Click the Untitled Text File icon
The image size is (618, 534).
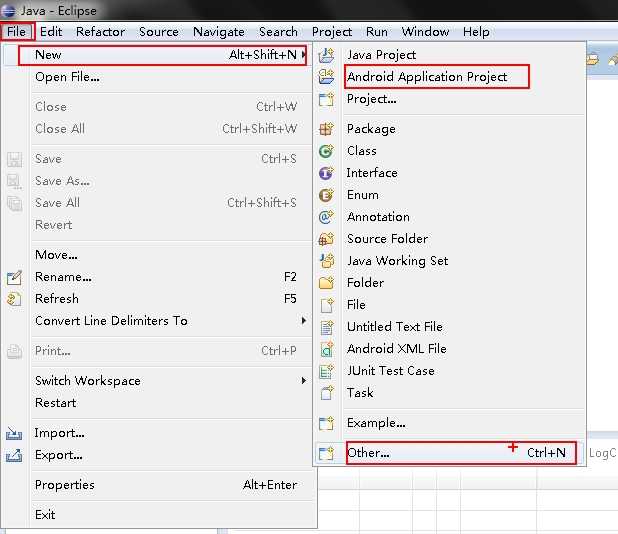click(x=326, y=327)
